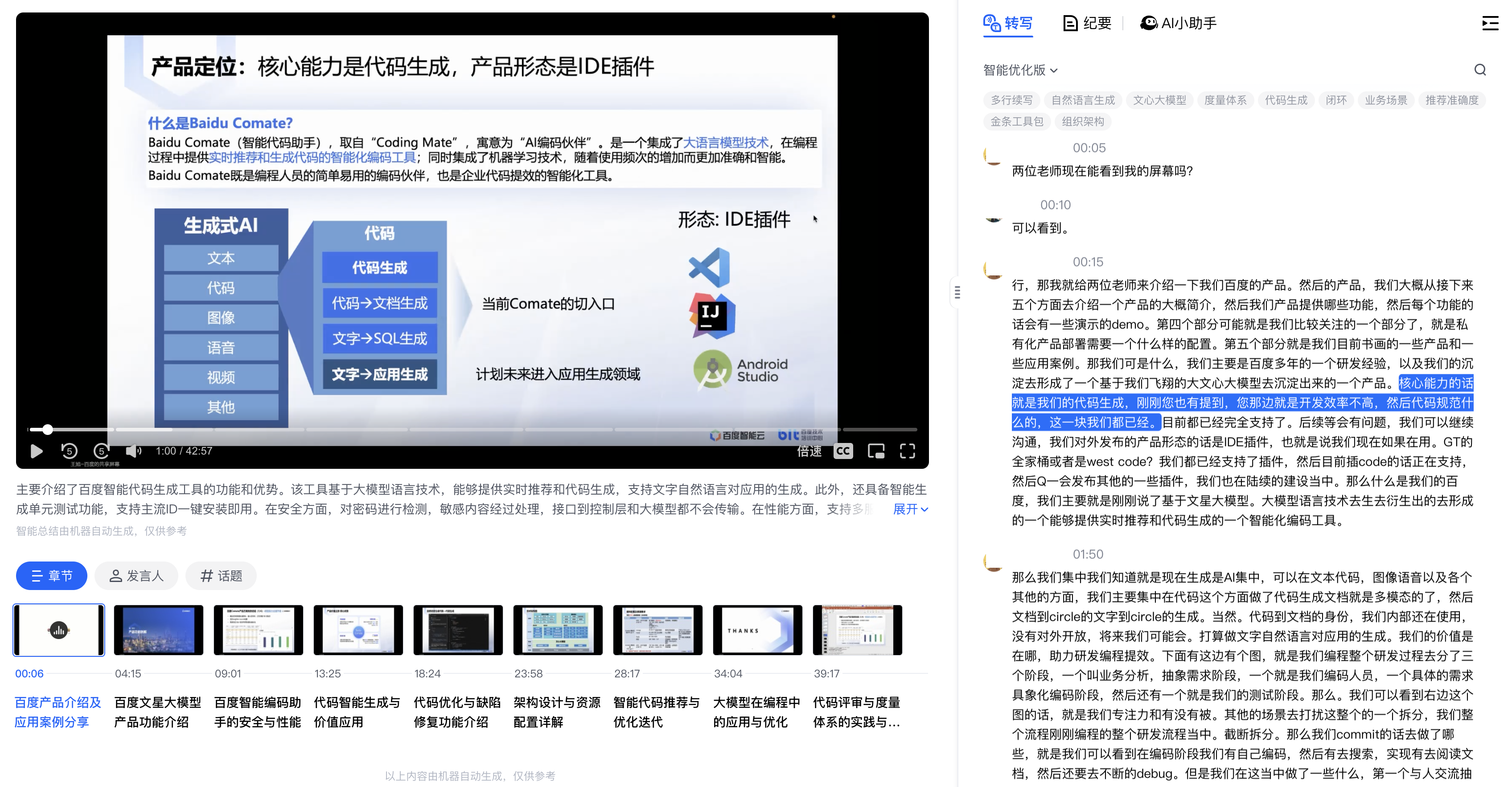Open the AI小助手 tab
This screenshot has width=1512, height=787.
coord(1179,24)
